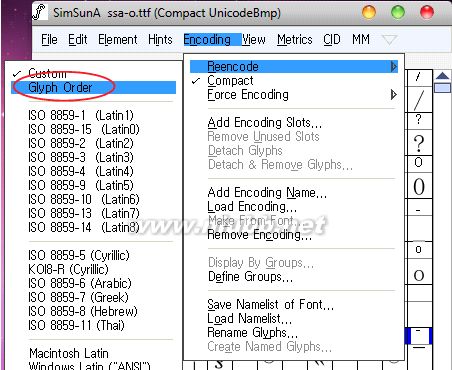The width and height of the screenshot is (452, 370).
Task: Click the scrollbar up arrow
Action: click(x=443, y=76)
